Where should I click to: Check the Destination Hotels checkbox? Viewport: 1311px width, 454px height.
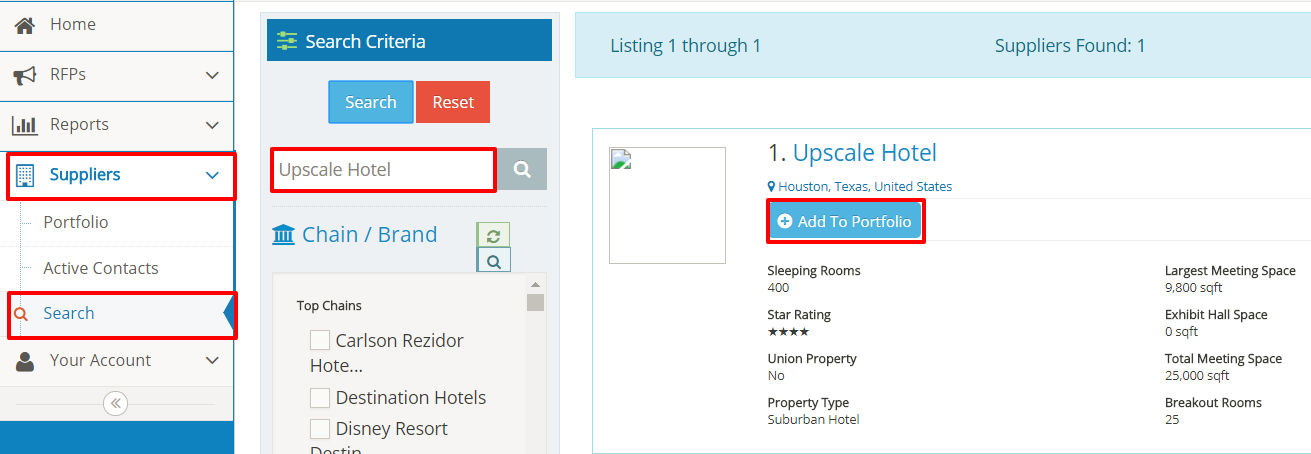(x=320, y=398)
